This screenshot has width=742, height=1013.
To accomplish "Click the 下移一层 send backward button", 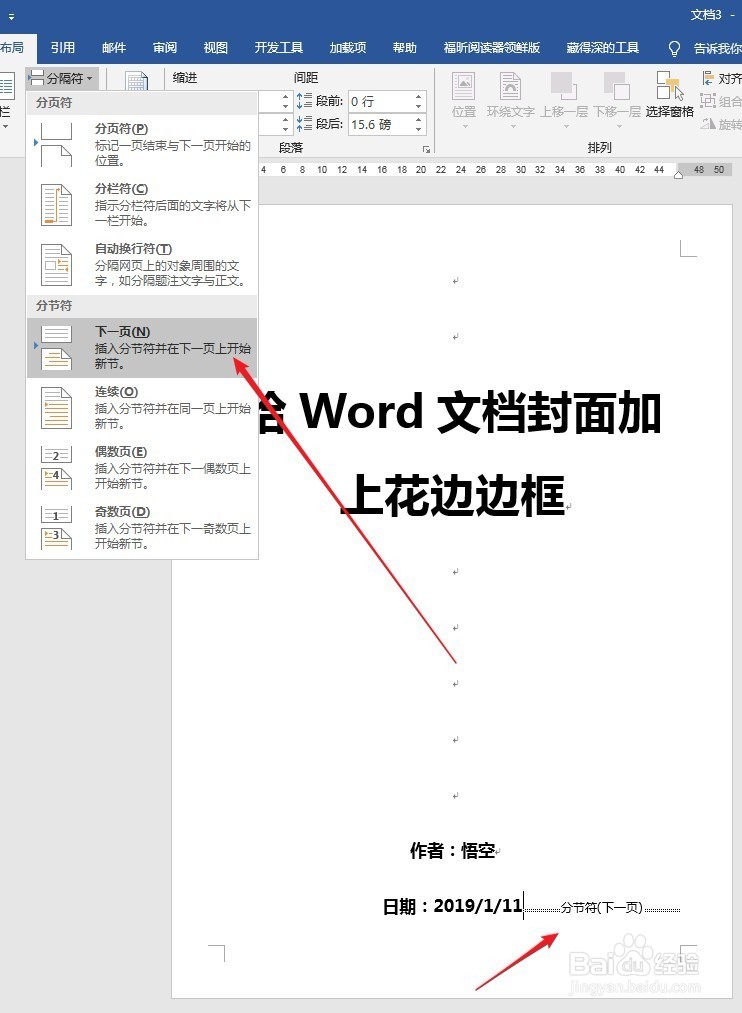I will coord(617,99).
